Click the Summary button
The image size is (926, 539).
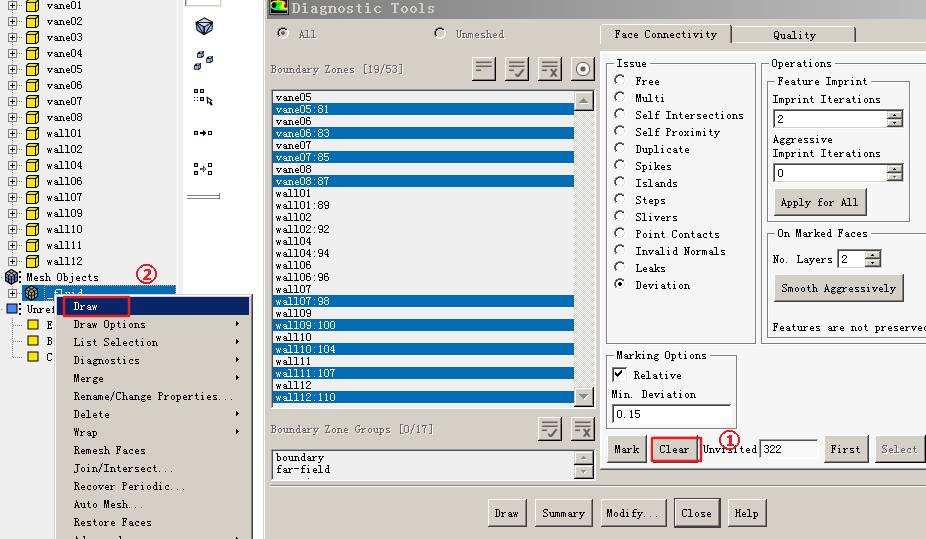tap(563, 513)
